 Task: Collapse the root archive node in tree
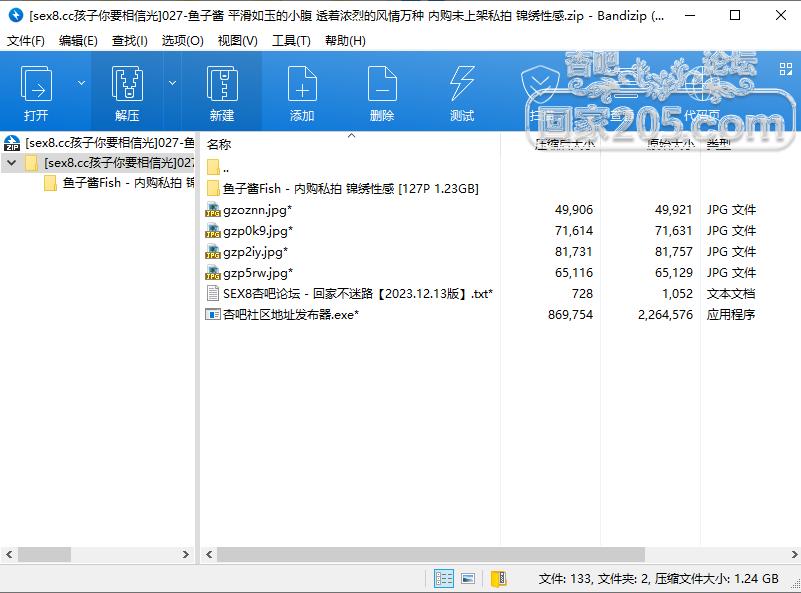(11, 162)
